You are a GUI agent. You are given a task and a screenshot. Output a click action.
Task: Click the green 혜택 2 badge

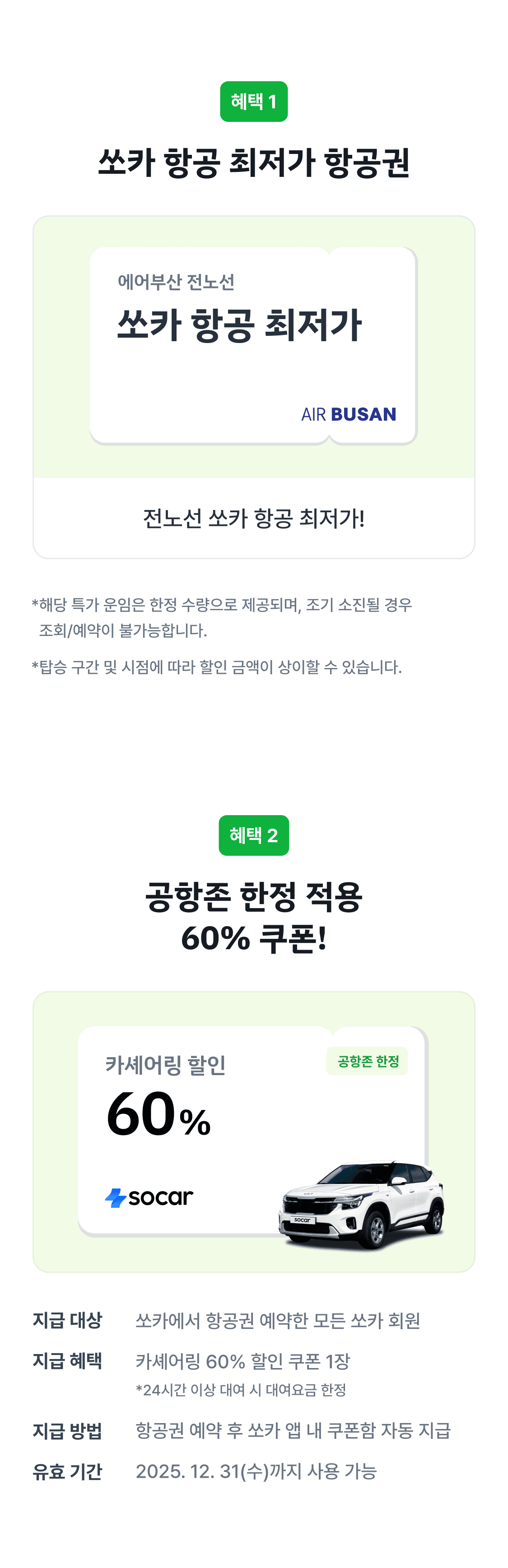pos(253,835)
